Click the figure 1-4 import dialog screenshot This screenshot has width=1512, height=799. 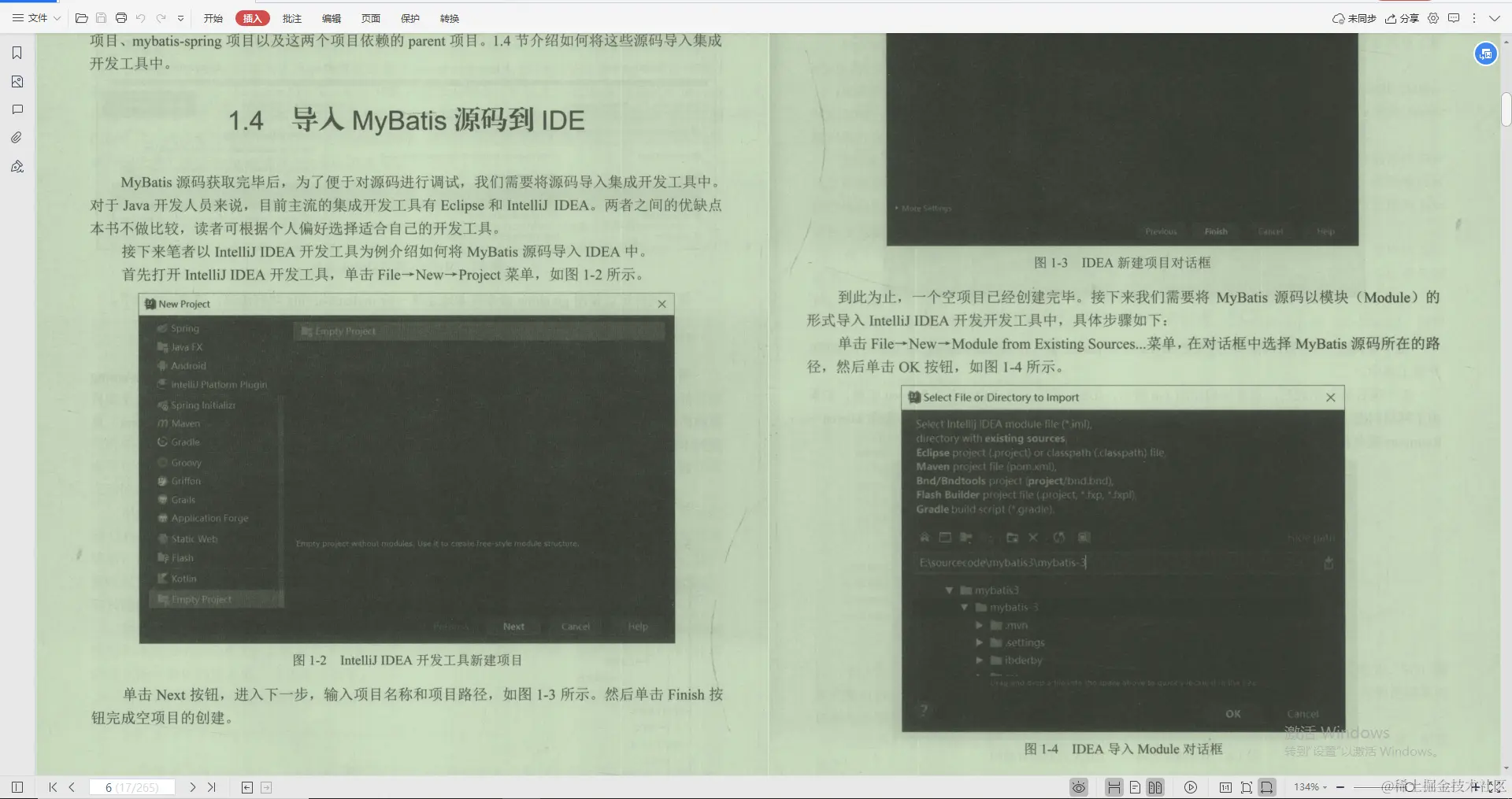click(x=1123, y=559)
